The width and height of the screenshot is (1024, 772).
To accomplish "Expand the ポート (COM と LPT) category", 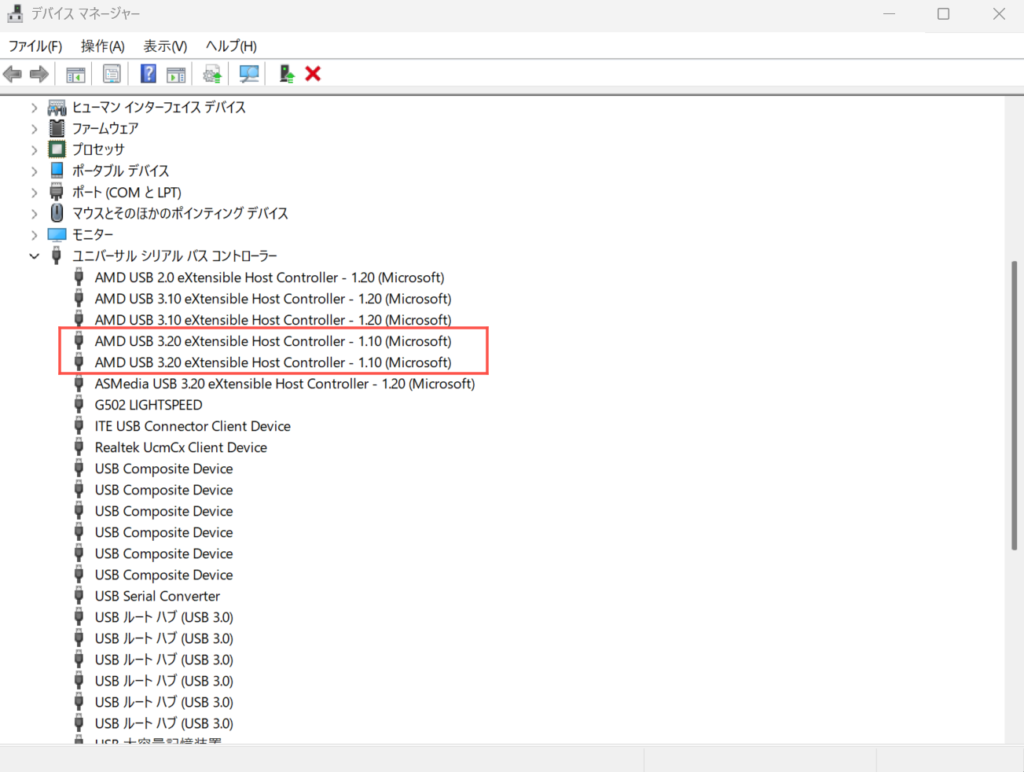I will pos(34,193).
